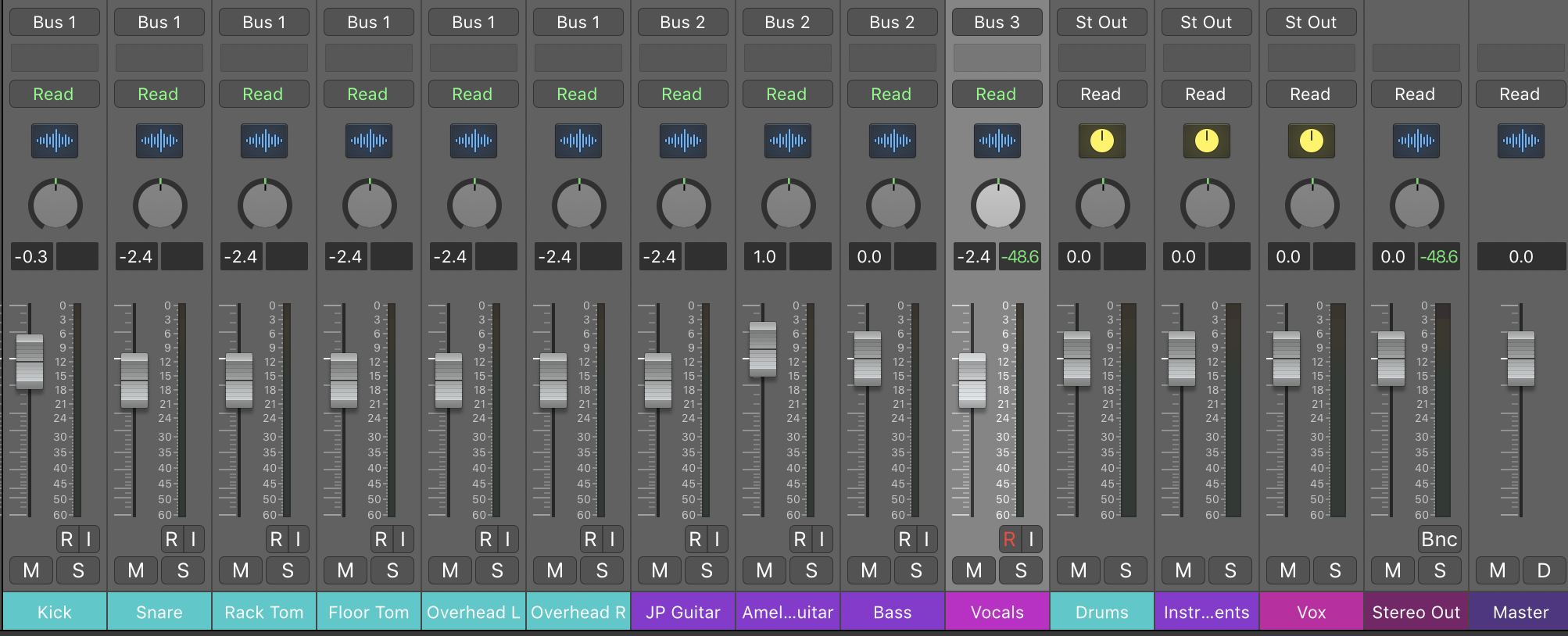Click Master volume value 0.0 field

click(1521, 256)
